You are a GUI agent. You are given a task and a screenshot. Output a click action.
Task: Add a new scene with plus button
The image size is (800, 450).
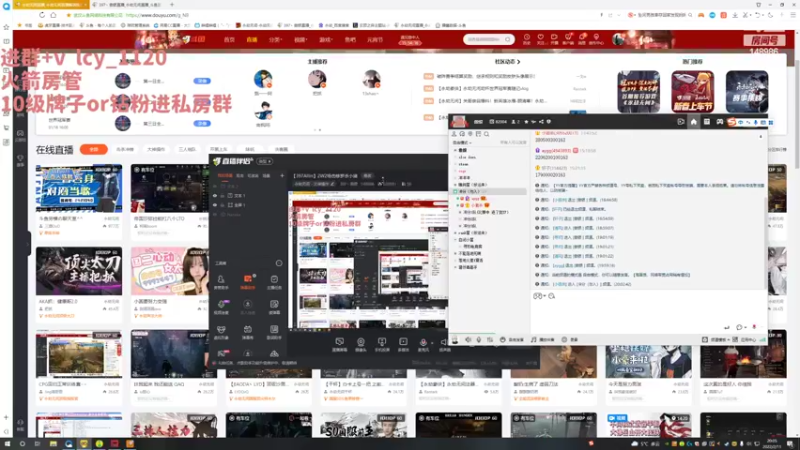pos(282,176)
